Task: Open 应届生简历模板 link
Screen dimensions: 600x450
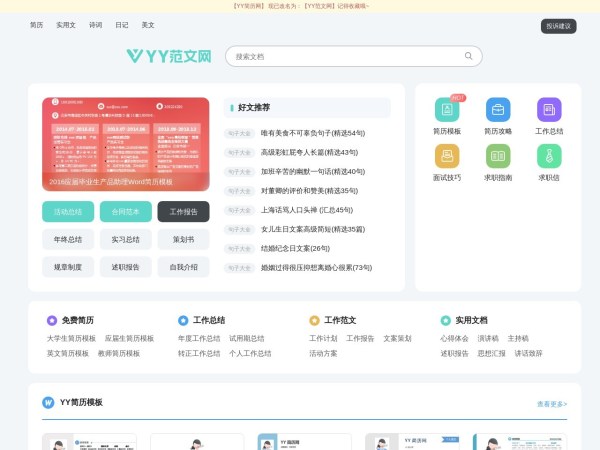Action: [129, 338]
